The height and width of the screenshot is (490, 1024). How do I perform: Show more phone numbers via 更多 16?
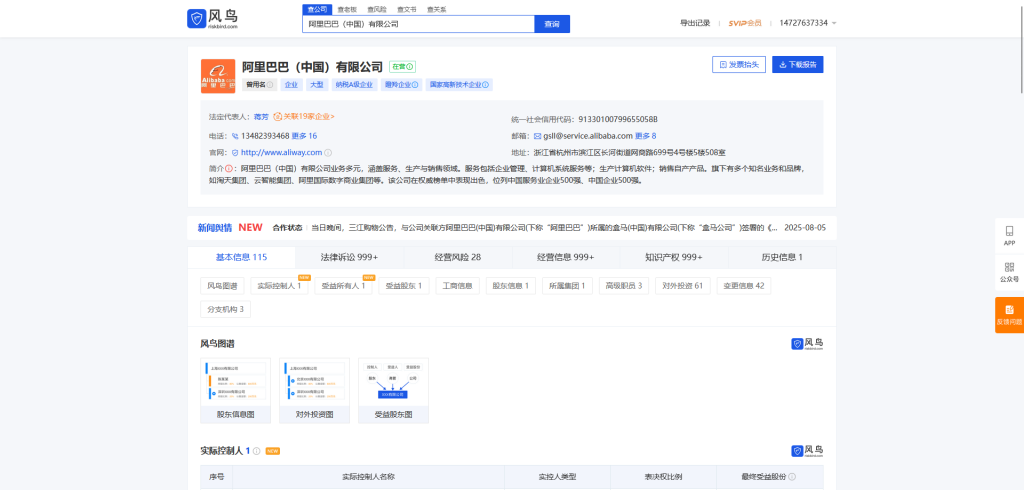[304, 136]
